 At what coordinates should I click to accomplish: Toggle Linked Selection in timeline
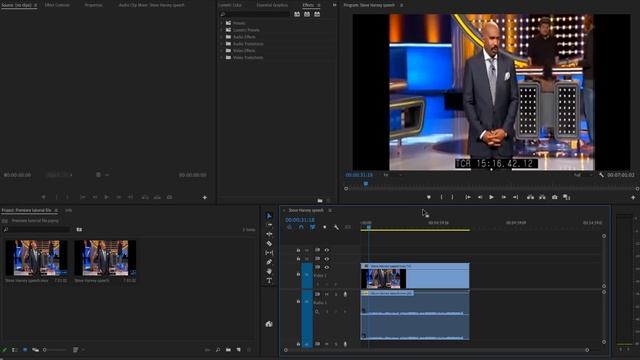[312, 227]
